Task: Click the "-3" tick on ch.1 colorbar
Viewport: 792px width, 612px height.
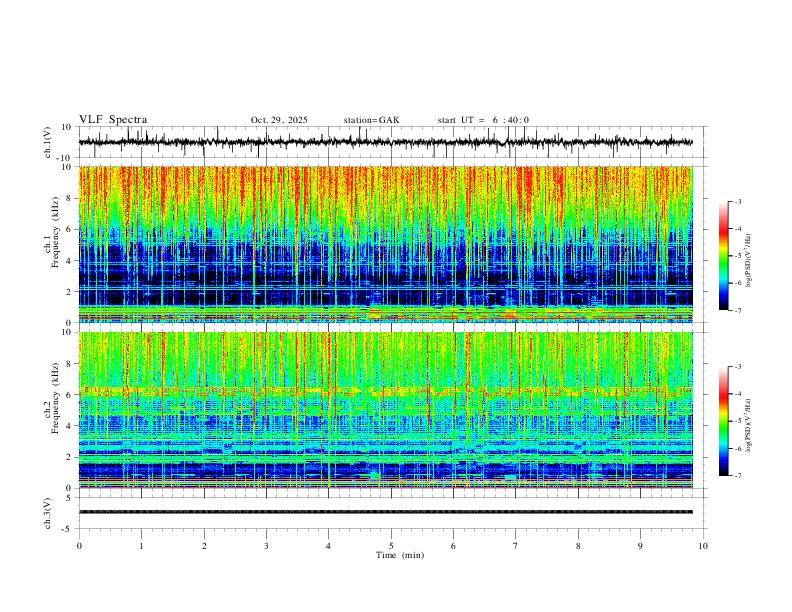Action: (737, 201)
